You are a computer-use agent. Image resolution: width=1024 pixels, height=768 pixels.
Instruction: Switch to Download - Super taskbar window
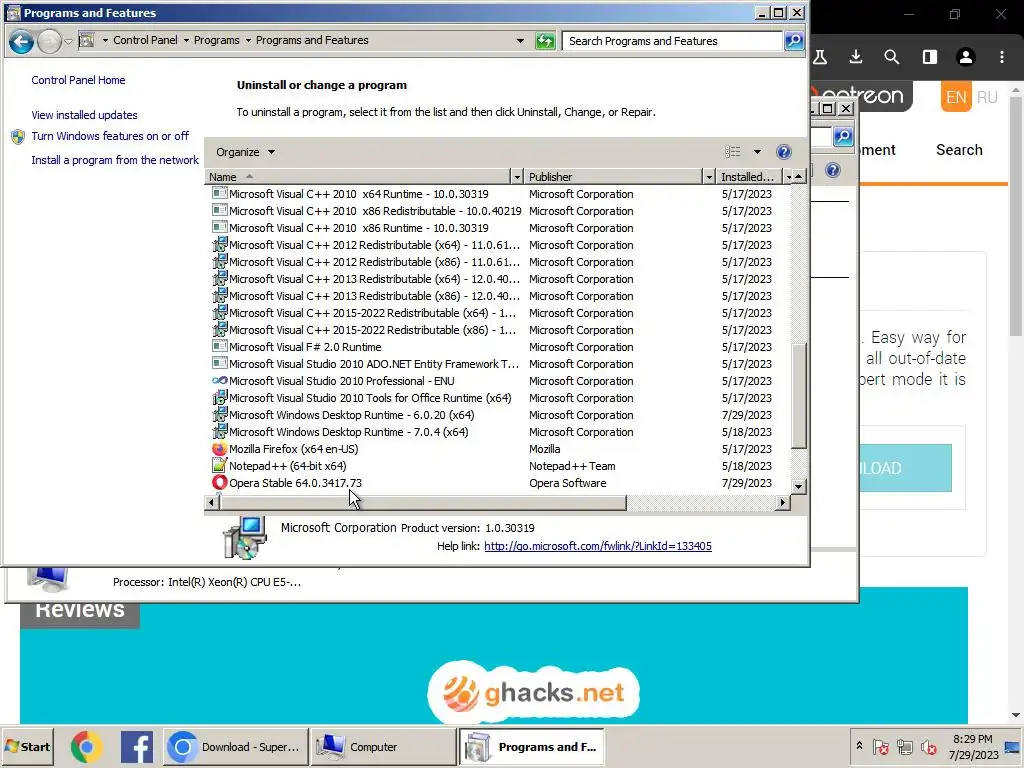[x=235, y=747]
